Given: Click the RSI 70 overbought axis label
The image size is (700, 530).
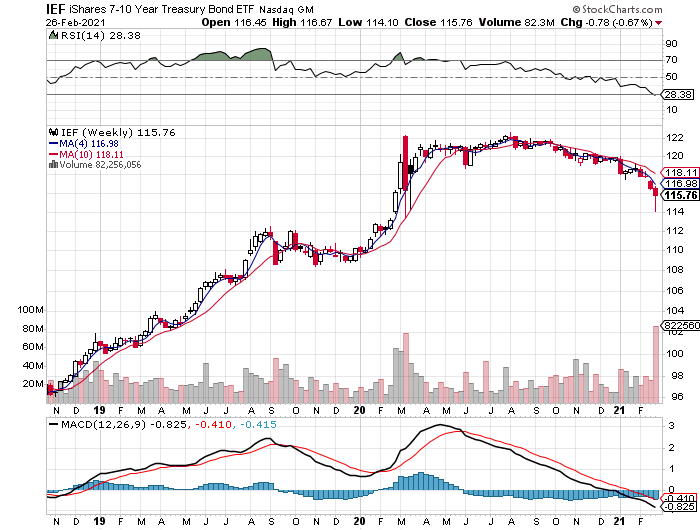Looking at the screenshot, I should 671,59.
